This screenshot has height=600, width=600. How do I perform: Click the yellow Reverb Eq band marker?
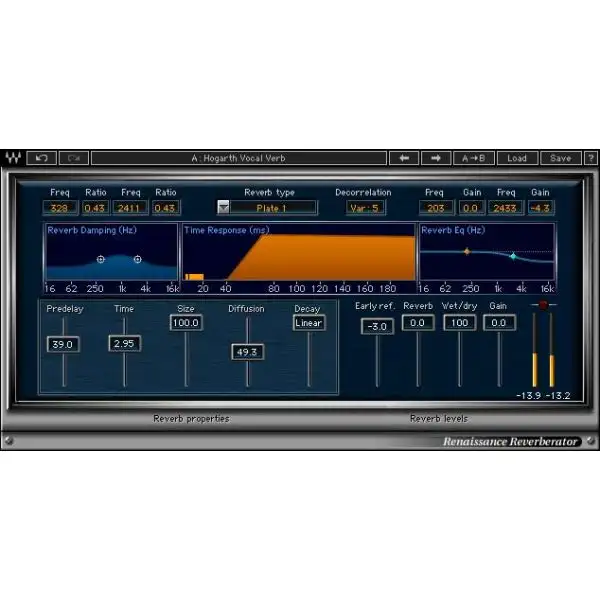tap(466, 251)
